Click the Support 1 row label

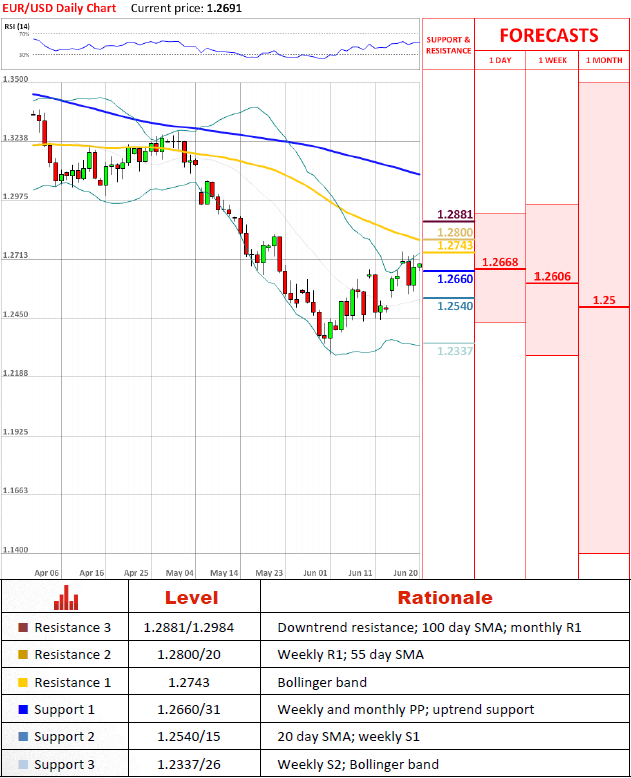[64, 710]
